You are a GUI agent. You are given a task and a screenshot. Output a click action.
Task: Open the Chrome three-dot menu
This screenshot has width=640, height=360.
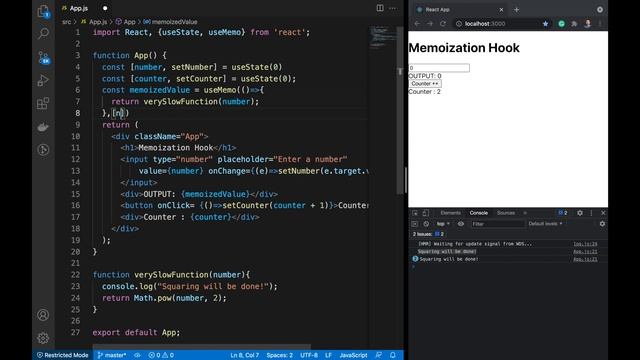600,24
